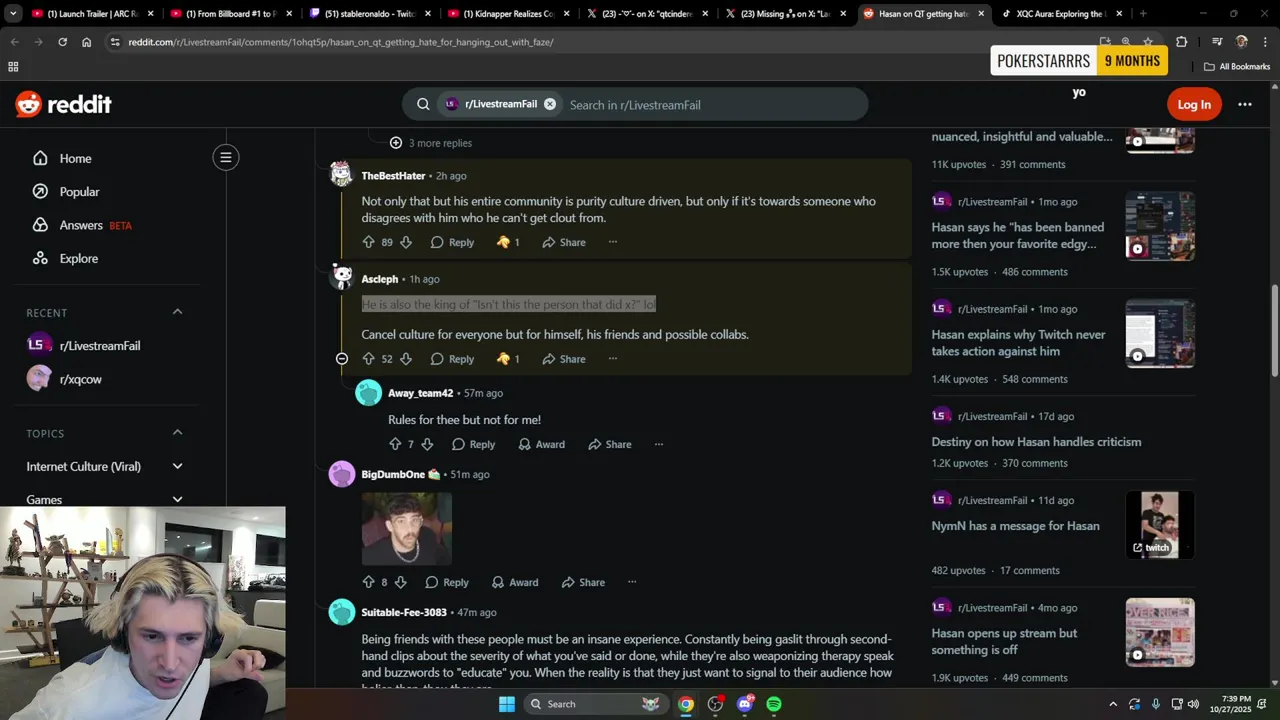Open the three-dot menu beside Log In
The image size is (1280, 720).
click(1245, 104)
